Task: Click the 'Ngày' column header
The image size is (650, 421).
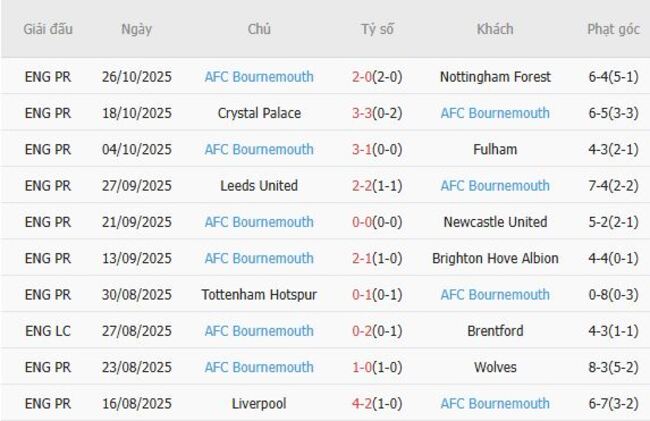Action: (136, 29)
